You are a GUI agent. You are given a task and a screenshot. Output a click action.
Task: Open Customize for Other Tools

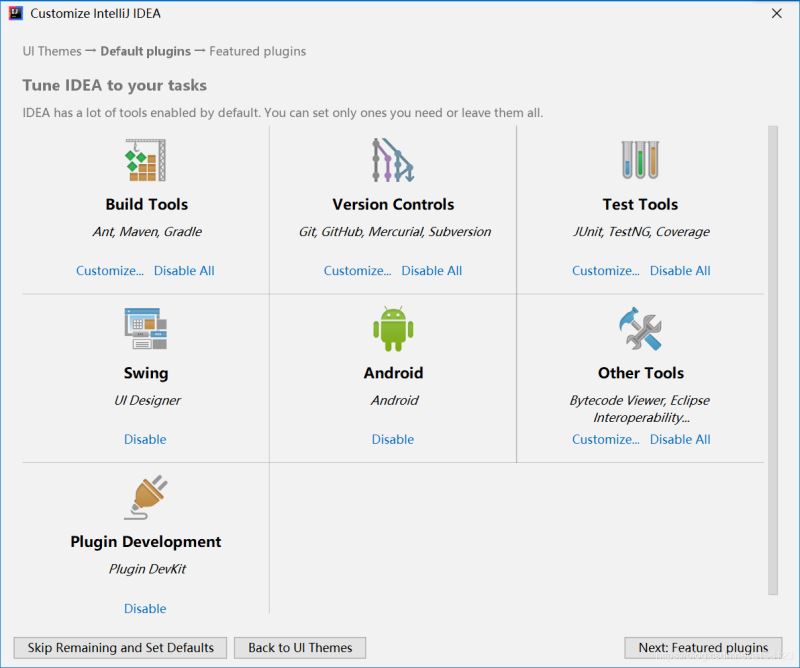[605, 440]
